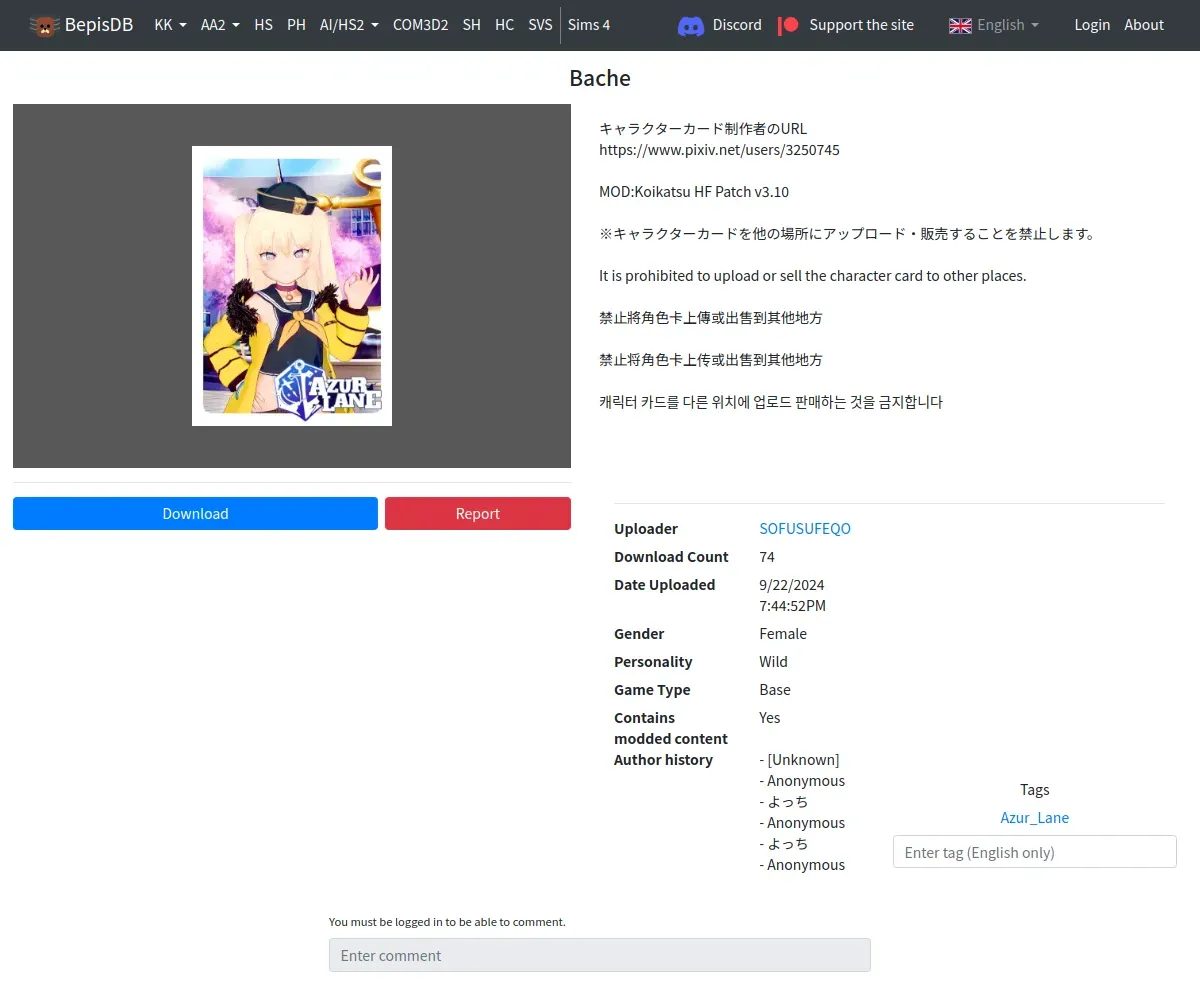The width and height of the screenshot is (1200, 1000).
Task: Open the Sims 4 section
Action: point(589,25)
